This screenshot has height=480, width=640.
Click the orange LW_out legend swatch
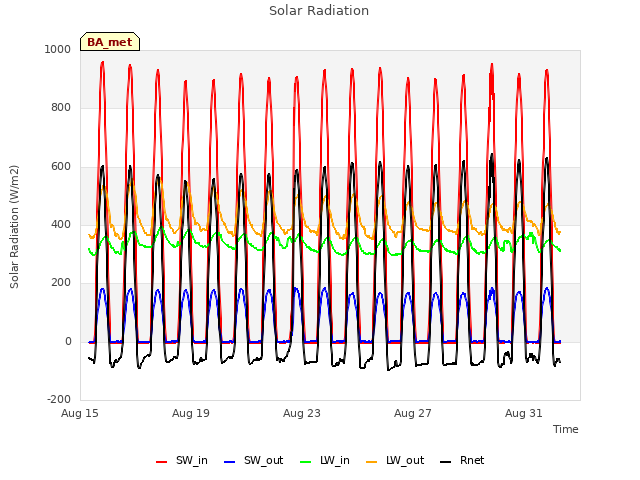(372, 462)
